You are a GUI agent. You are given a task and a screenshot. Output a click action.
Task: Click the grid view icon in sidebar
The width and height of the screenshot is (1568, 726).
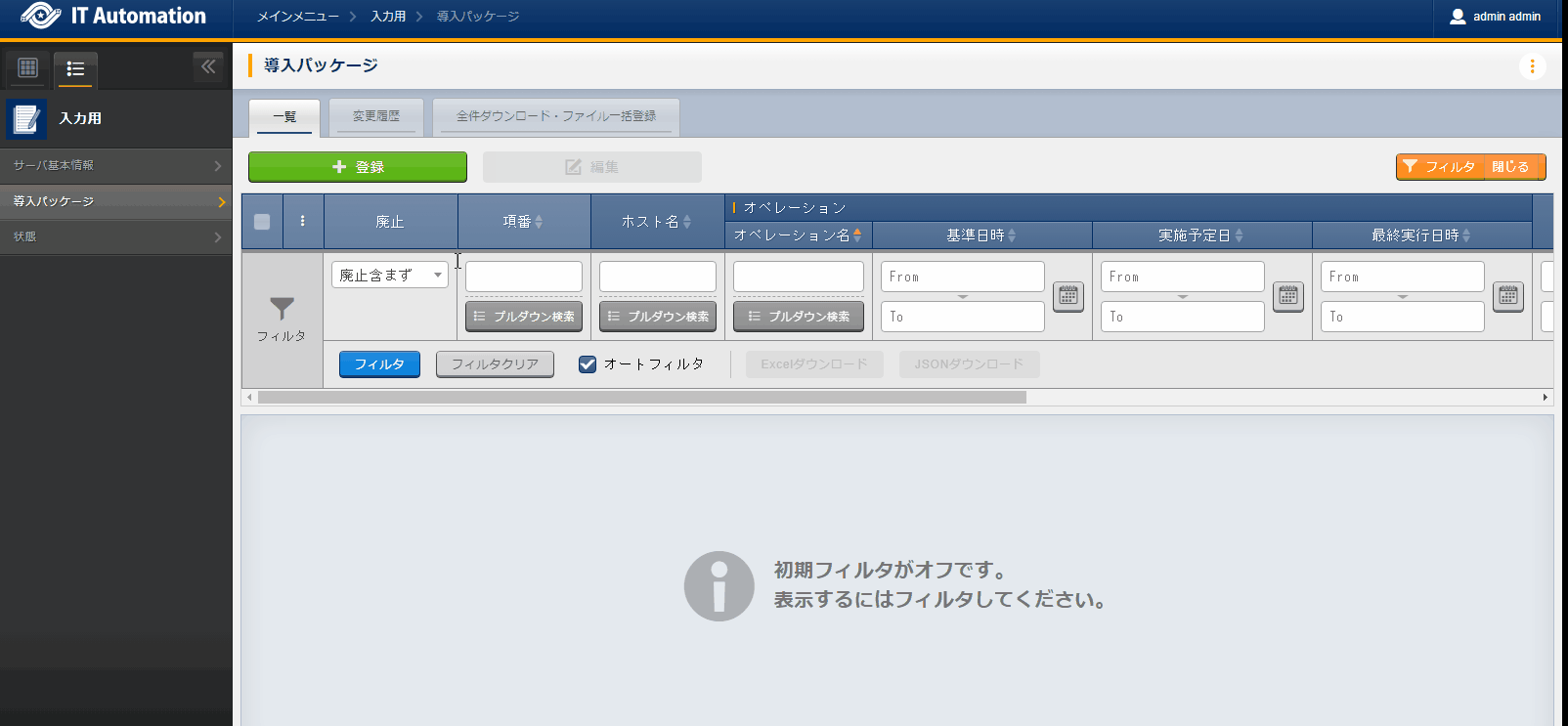[28, 68]
